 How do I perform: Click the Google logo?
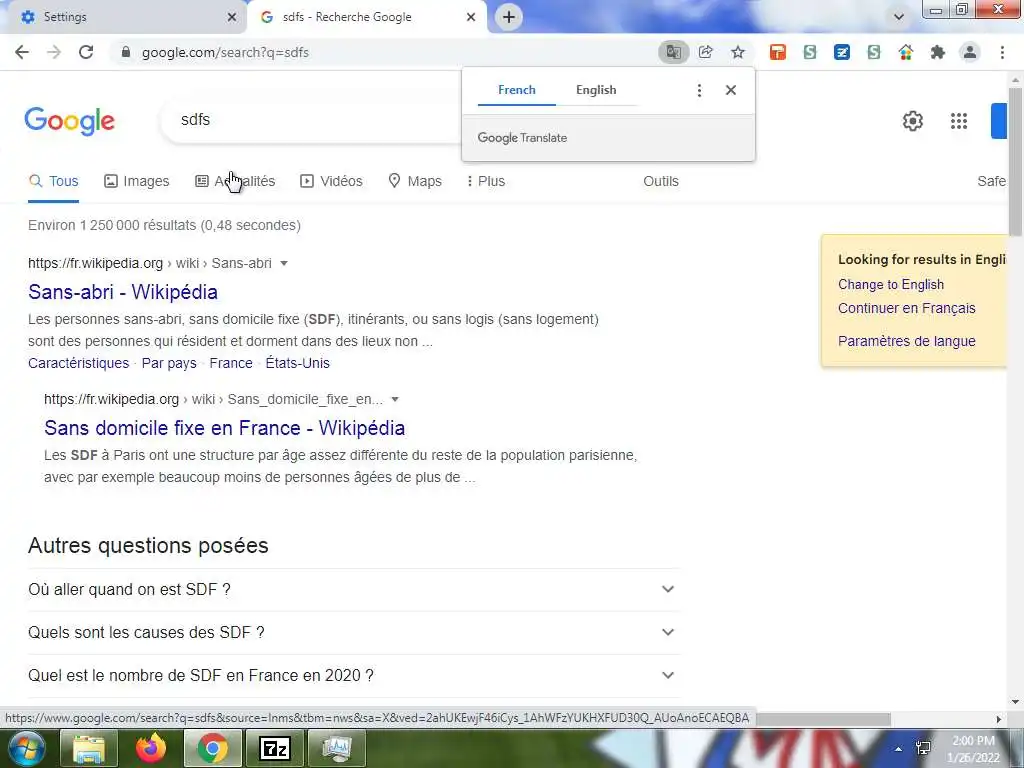69,121
